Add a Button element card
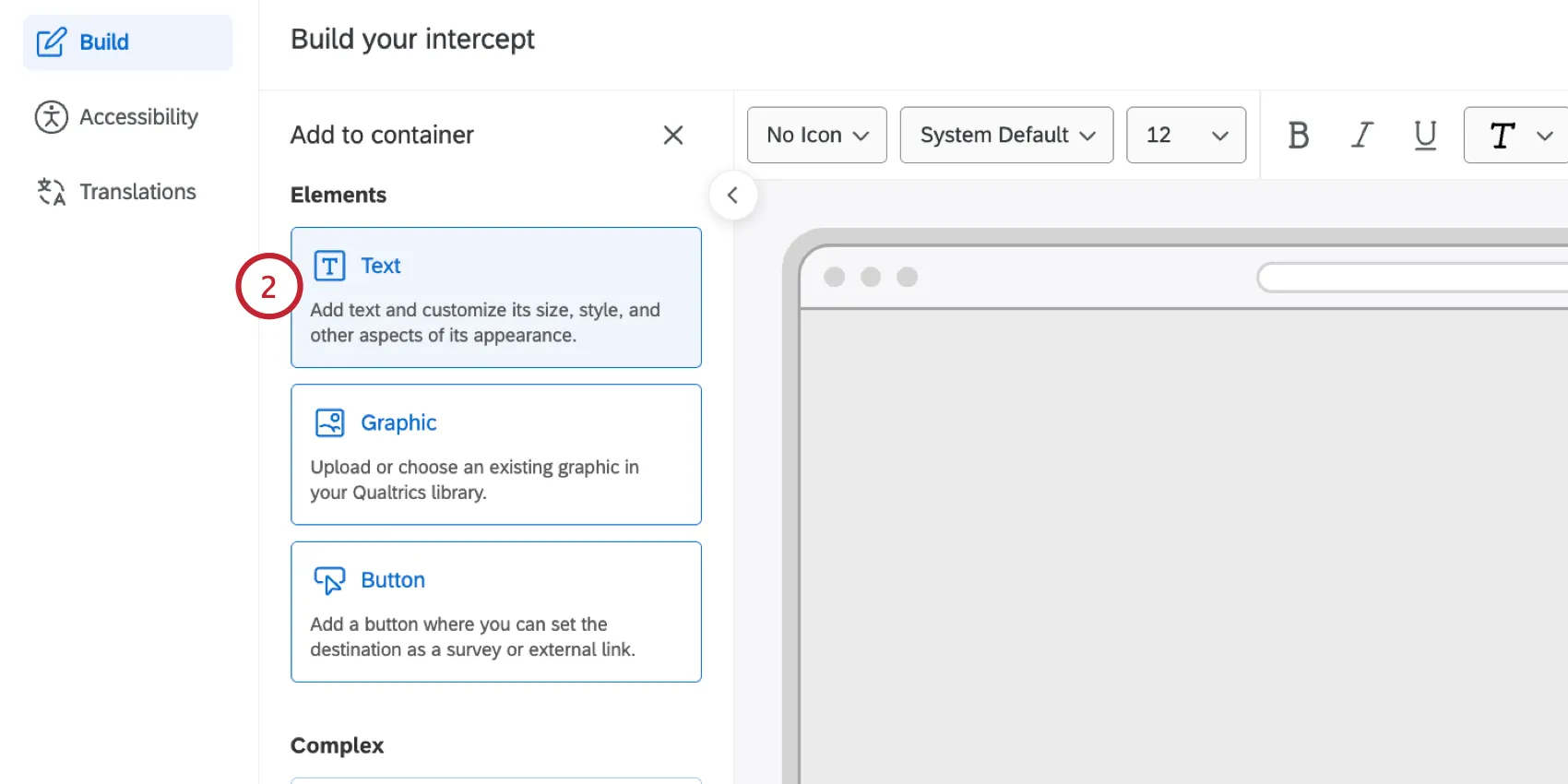The image size is (1568, 784). 496,612
